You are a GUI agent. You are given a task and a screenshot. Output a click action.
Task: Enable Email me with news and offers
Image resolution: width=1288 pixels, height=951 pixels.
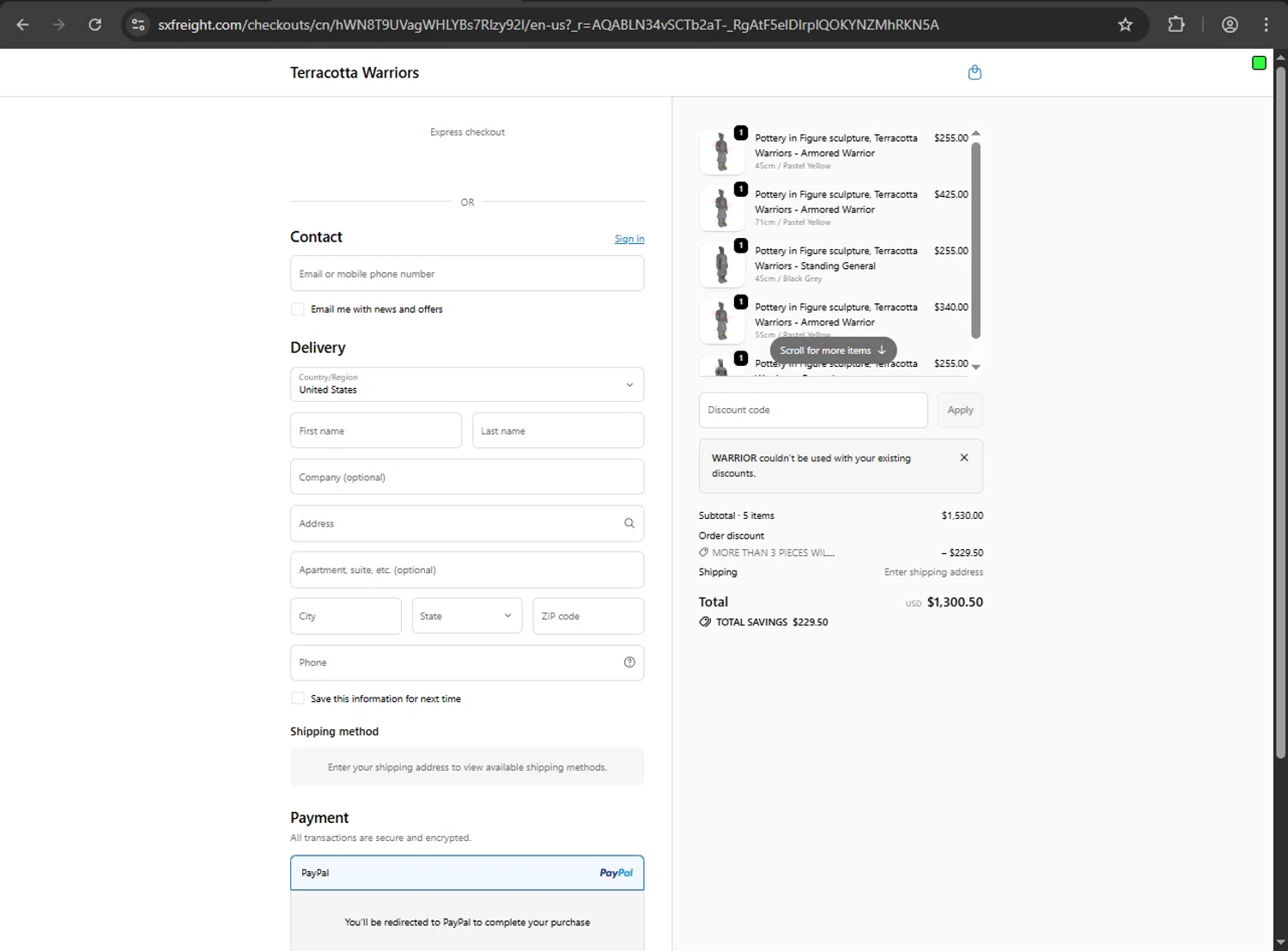point(298,309)
